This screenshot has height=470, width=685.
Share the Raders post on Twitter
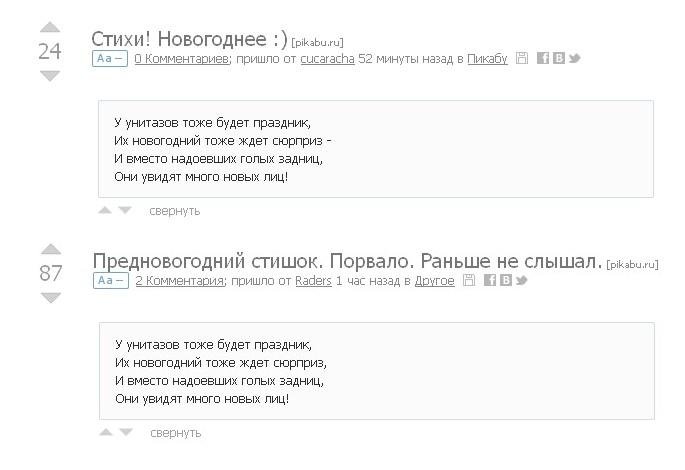[x=521, y=281]
